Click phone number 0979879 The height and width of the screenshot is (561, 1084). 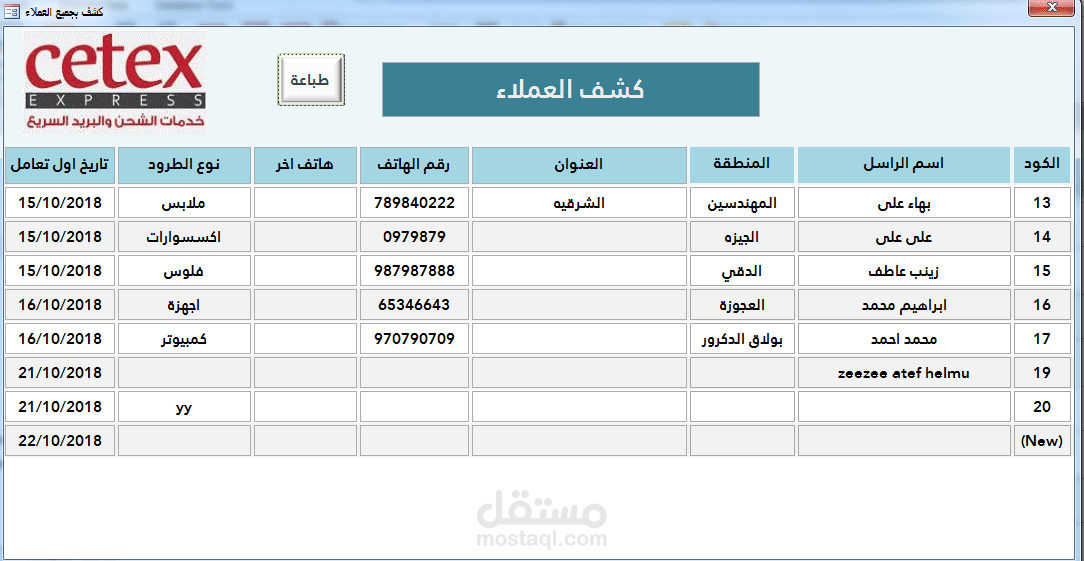tap(414, 237)
